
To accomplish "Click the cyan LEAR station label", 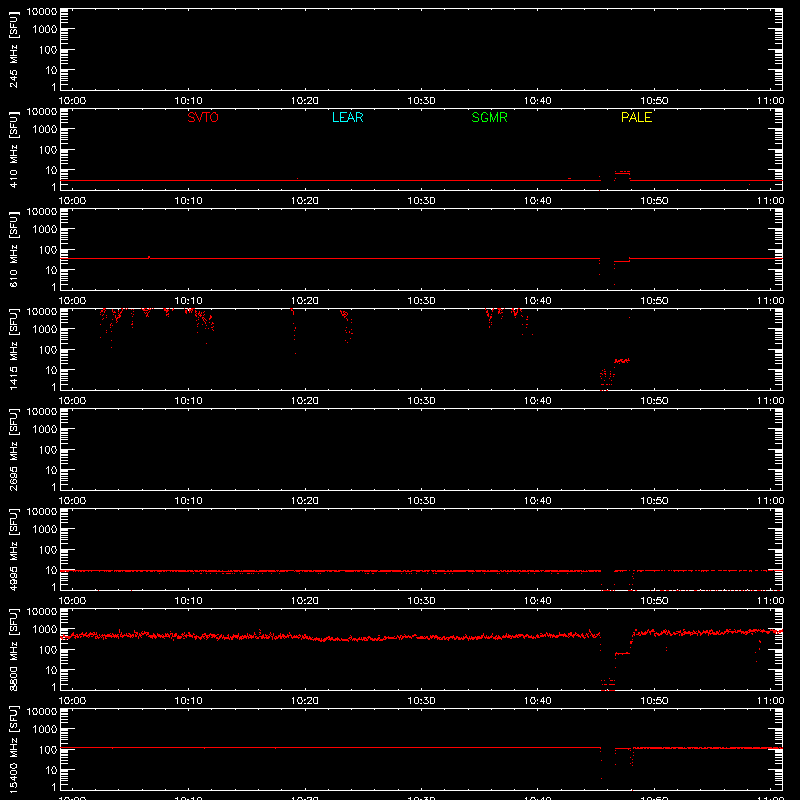I will [x=347, y=117].
